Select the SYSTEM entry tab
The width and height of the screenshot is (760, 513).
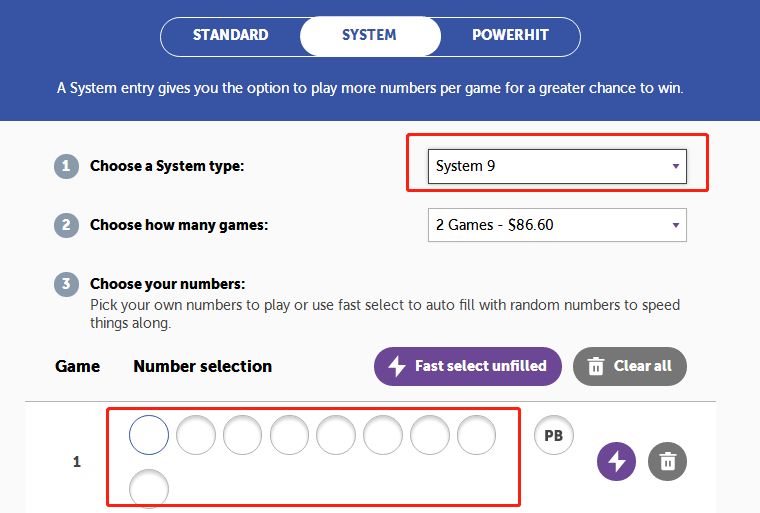[370, 35]
